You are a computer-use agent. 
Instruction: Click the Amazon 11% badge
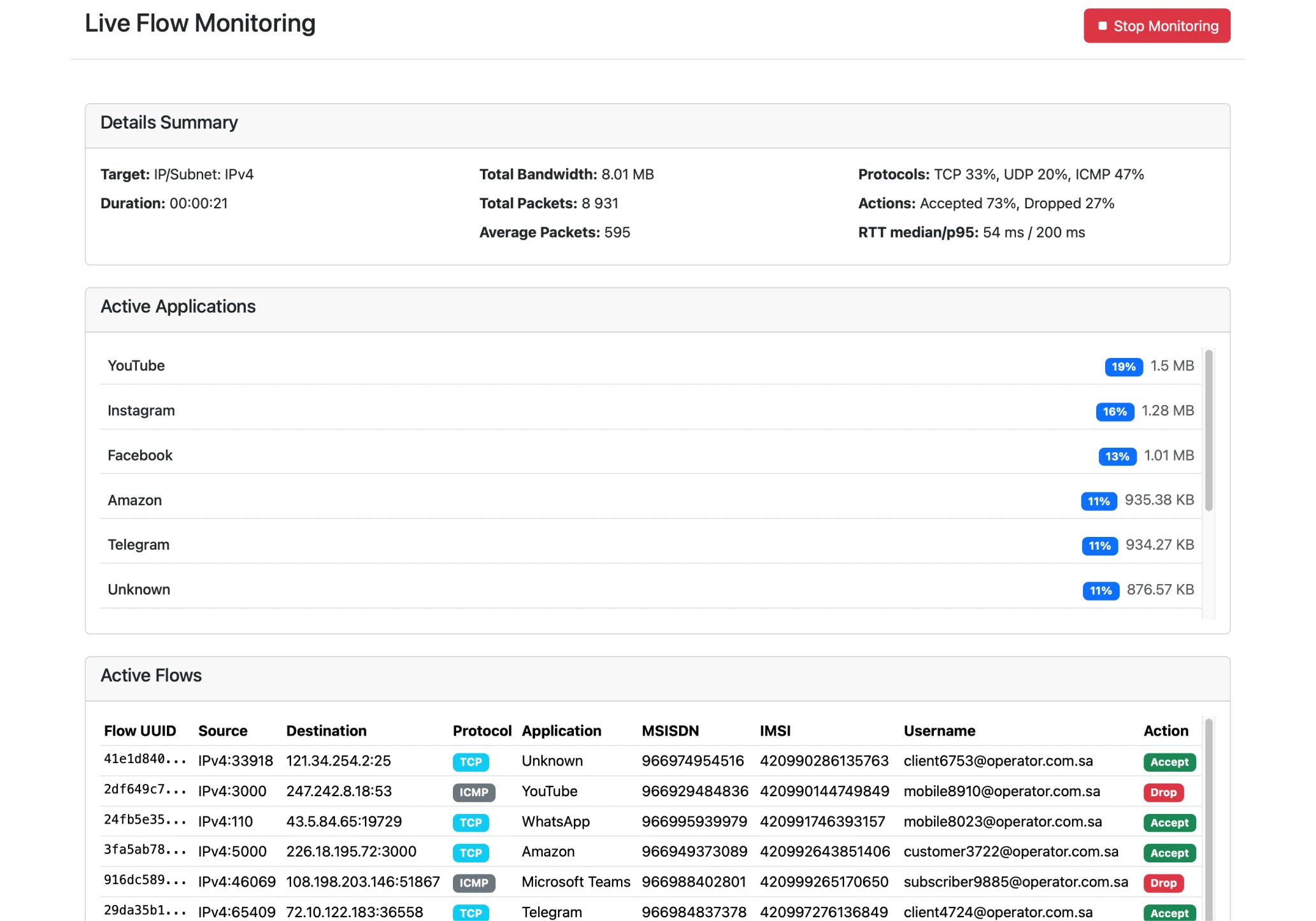(x=1098, y=501)
